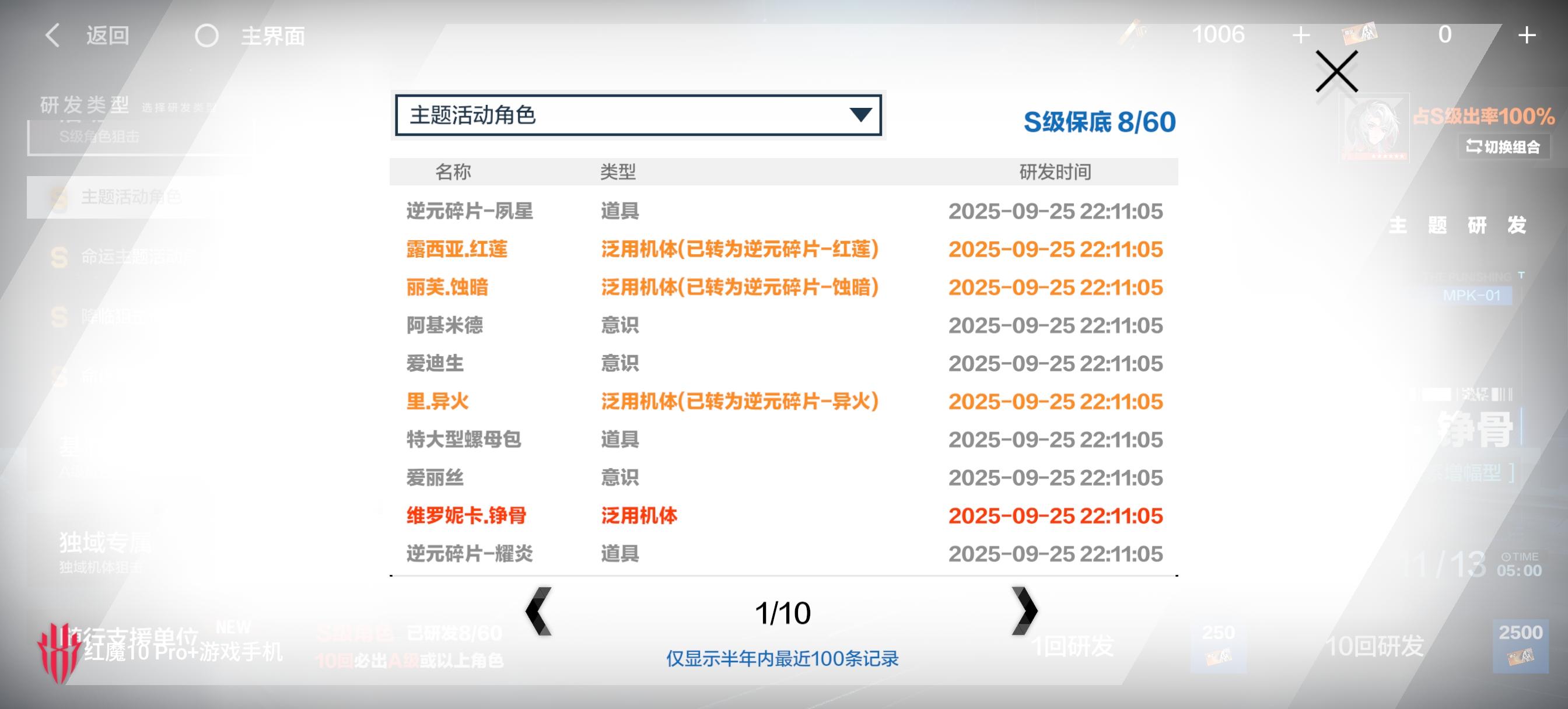Click row 维罗妮卡.铮骨
The height and width of the screenshot is (709, 1568).
click(784, 515)
